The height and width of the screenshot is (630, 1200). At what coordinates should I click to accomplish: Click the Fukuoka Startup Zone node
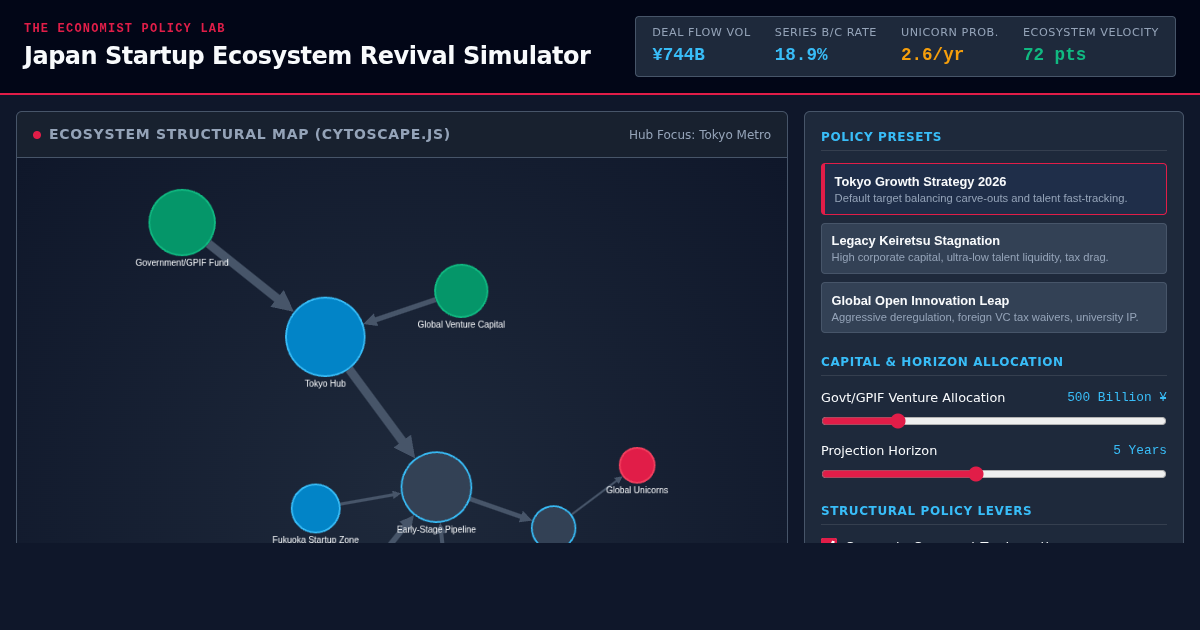[316, 508]
